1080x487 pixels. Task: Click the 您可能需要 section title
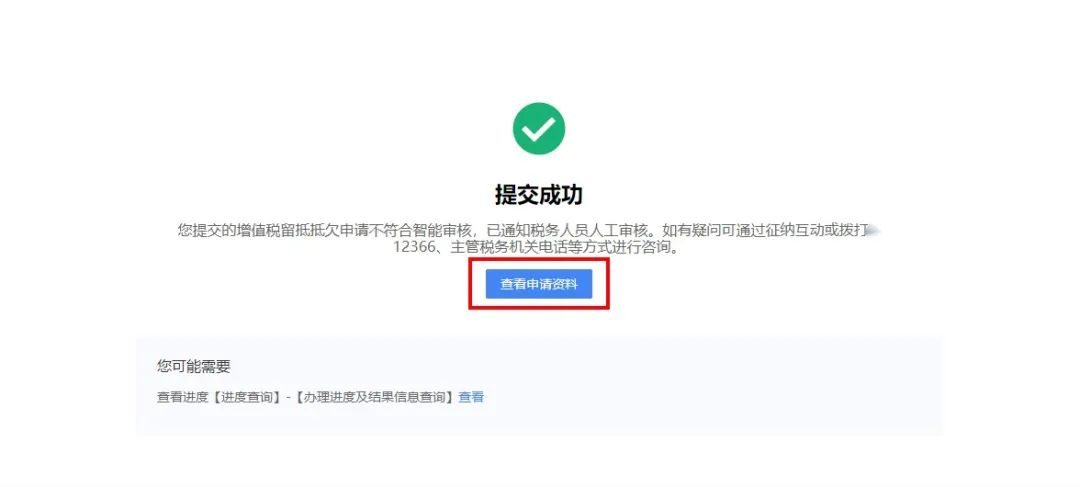tap(194, 366)
